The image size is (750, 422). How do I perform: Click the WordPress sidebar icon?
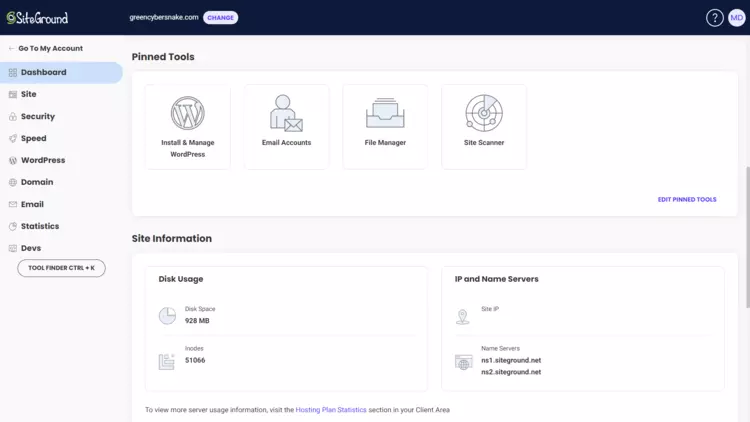coord(13,161)
